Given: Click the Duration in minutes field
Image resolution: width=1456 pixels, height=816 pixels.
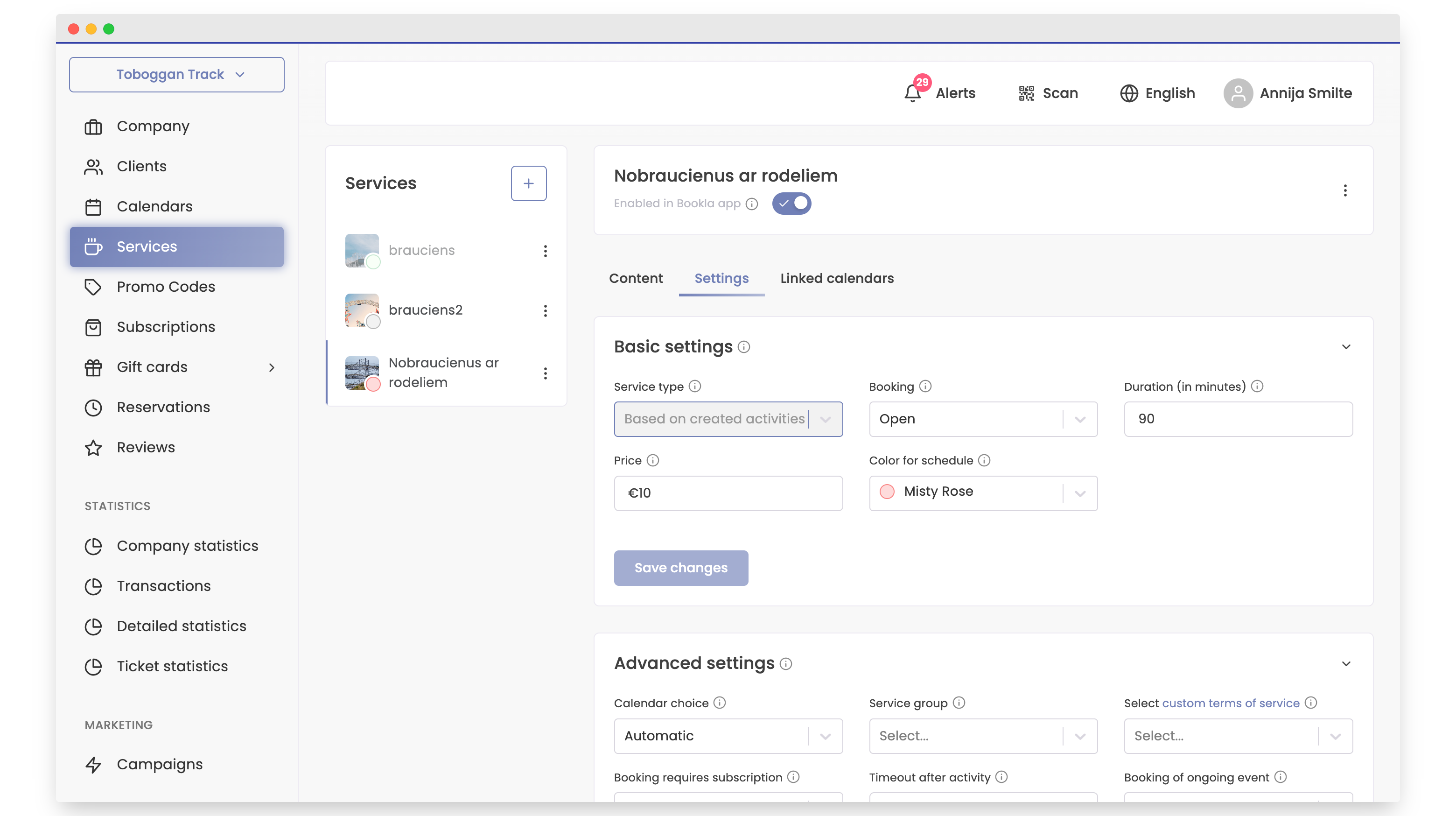Looking at the screenshot, I should (1238, 419).
